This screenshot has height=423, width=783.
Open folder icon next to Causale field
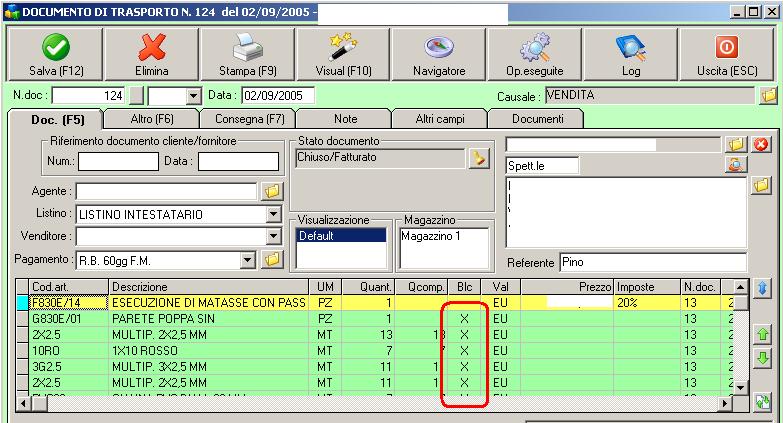(769, 95)
